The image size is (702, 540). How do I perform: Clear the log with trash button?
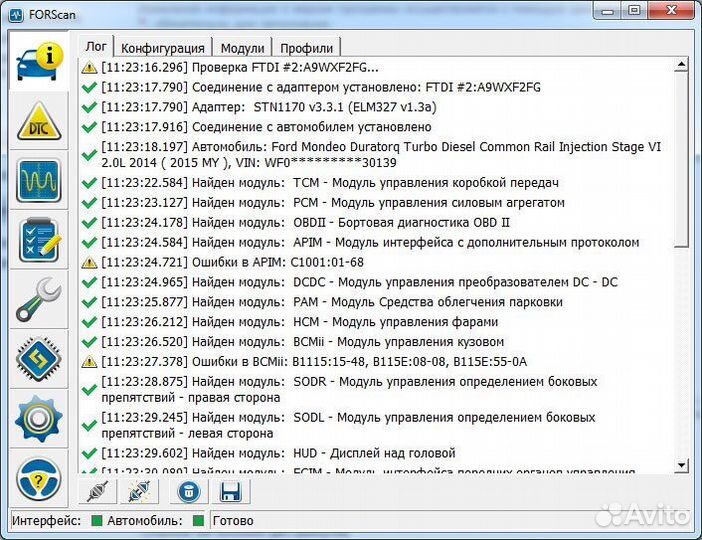(x=189, y=492)
